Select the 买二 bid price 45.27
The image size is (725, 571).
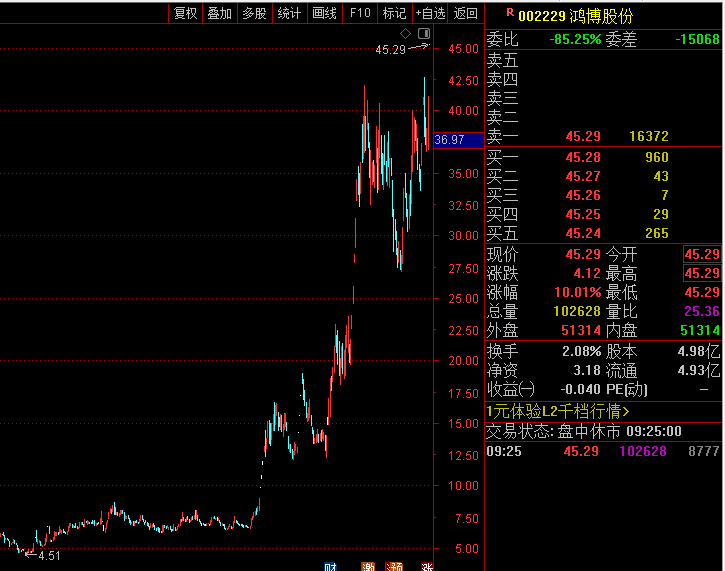[x=583, y=176]
